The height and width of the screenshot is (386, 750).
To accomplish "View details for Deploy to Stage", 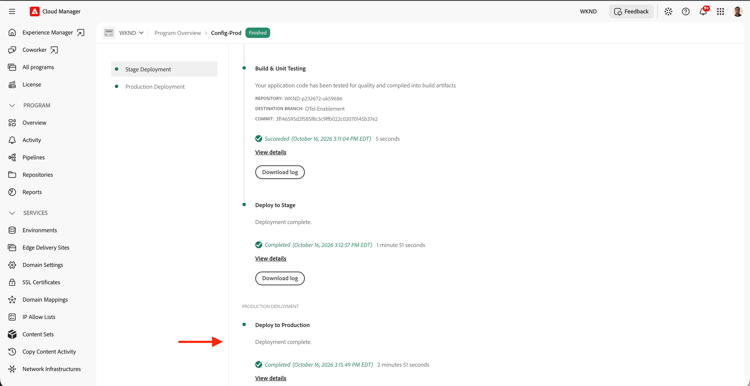I will click(271, 259).
